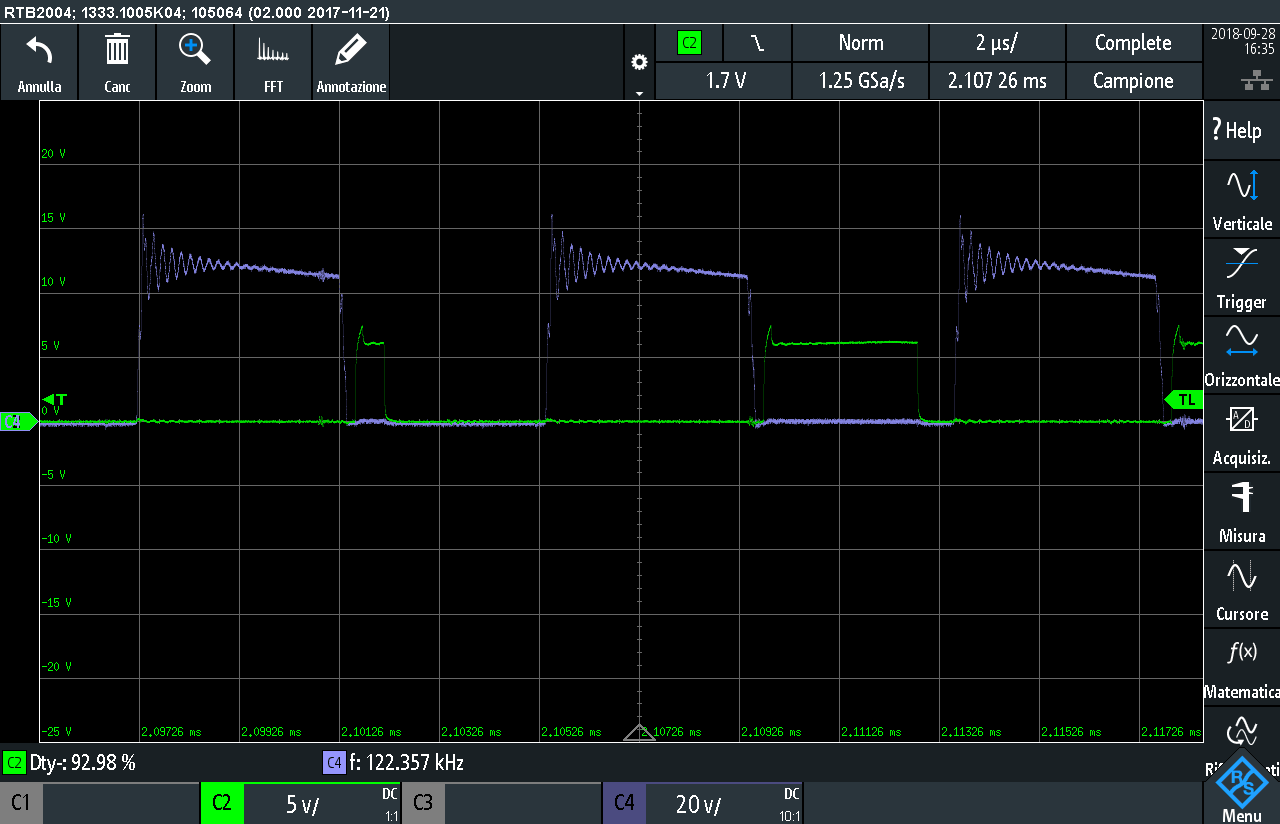The height and width of the screenshot is (824, 1280).
Task: Open the Cursore cursor menu
Action: pyautogui.click(x=1242, y=590)
